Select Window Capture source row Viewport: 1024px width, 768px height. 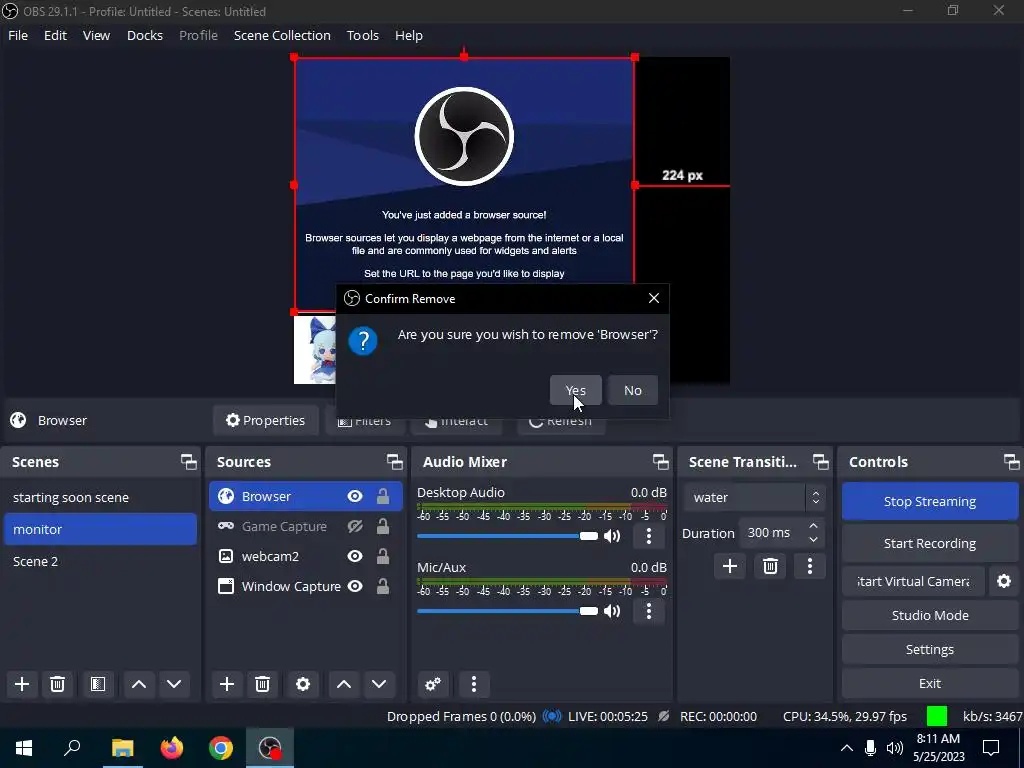(x=306, y=586)
